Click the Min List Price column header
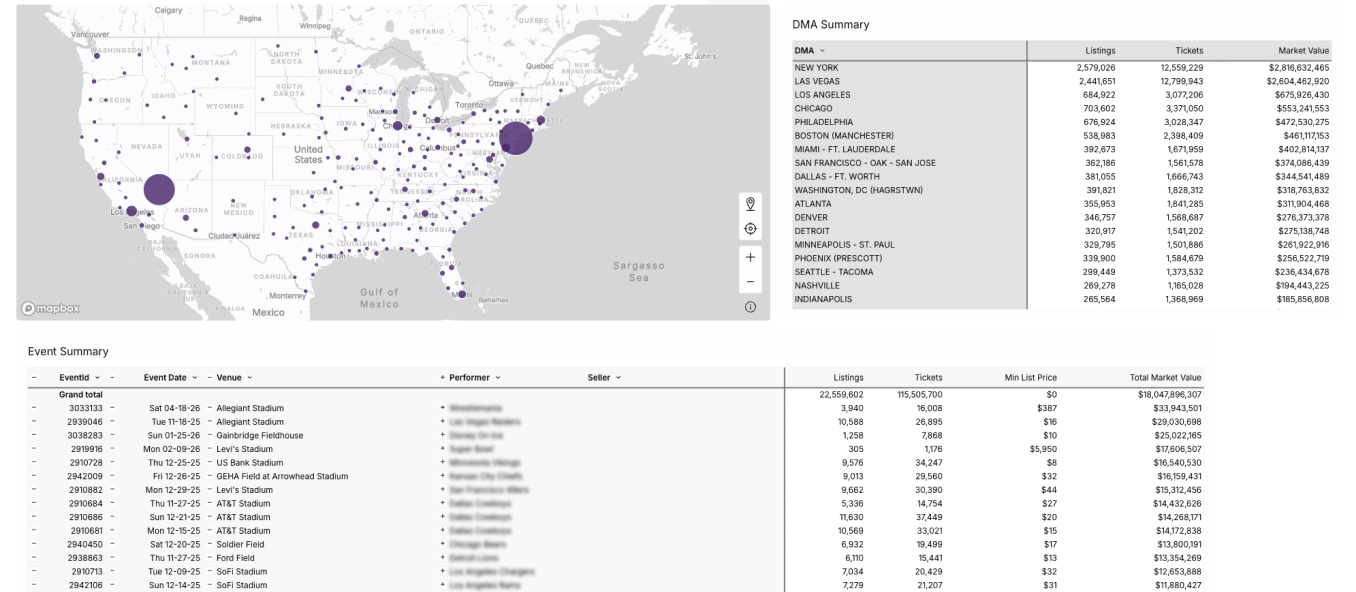Image resolution: width=1356 pixels, height=592 pixels. tap(1030, 377)
